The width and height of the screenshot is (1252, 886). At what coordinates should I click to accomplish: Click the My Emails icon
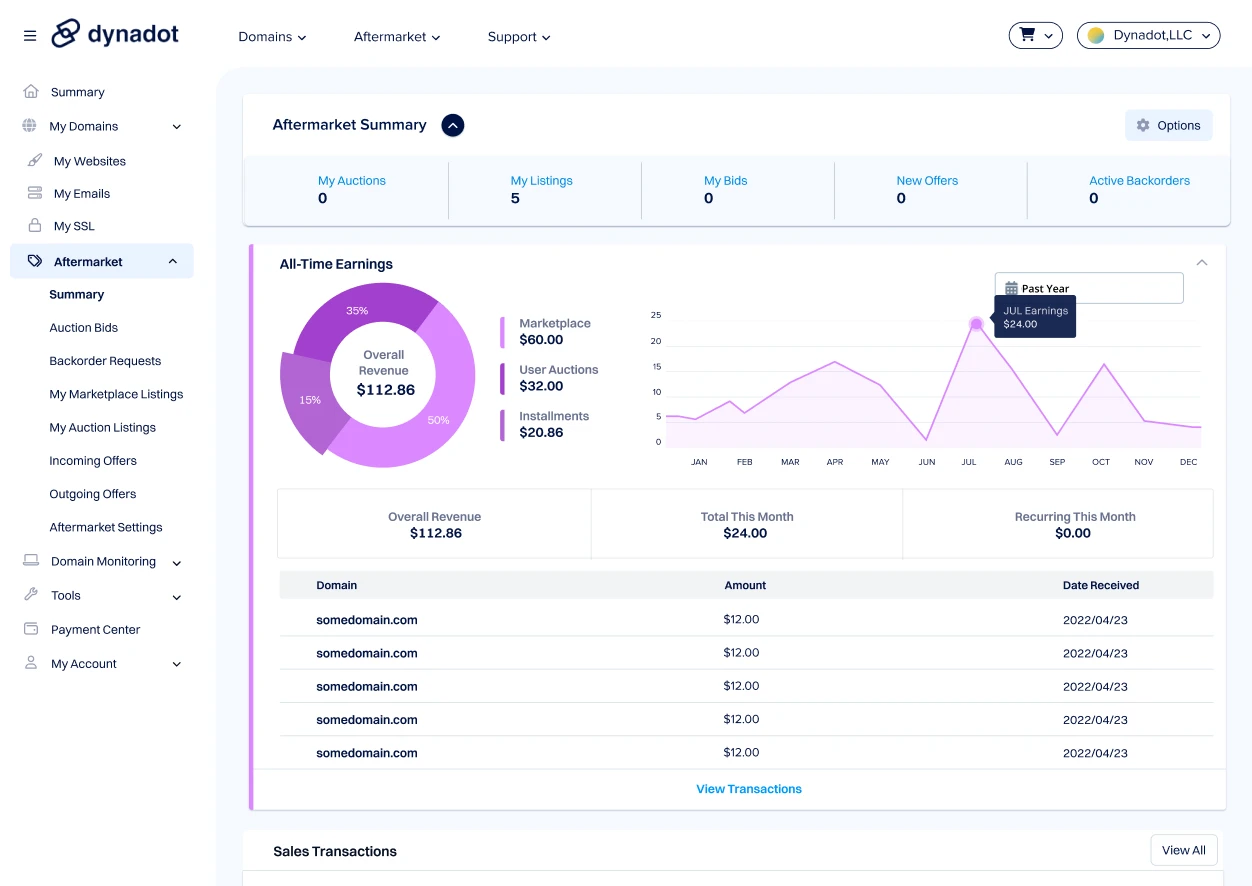click(x=35, y=194)
